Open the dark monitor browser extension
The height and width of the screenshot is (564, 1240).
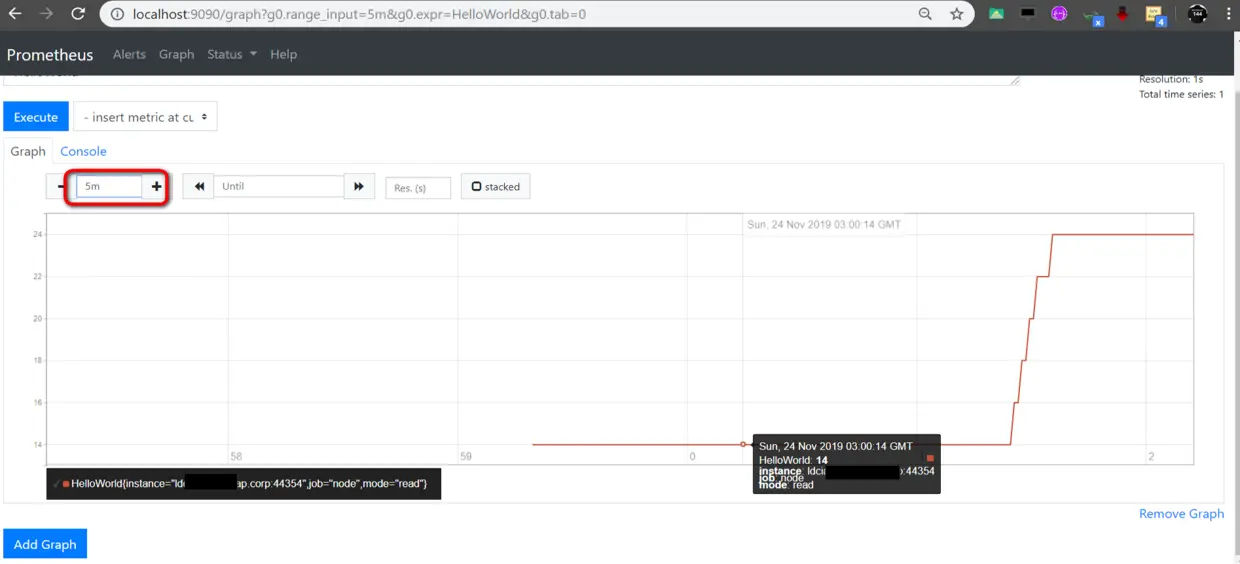(x=1028, y=14)
